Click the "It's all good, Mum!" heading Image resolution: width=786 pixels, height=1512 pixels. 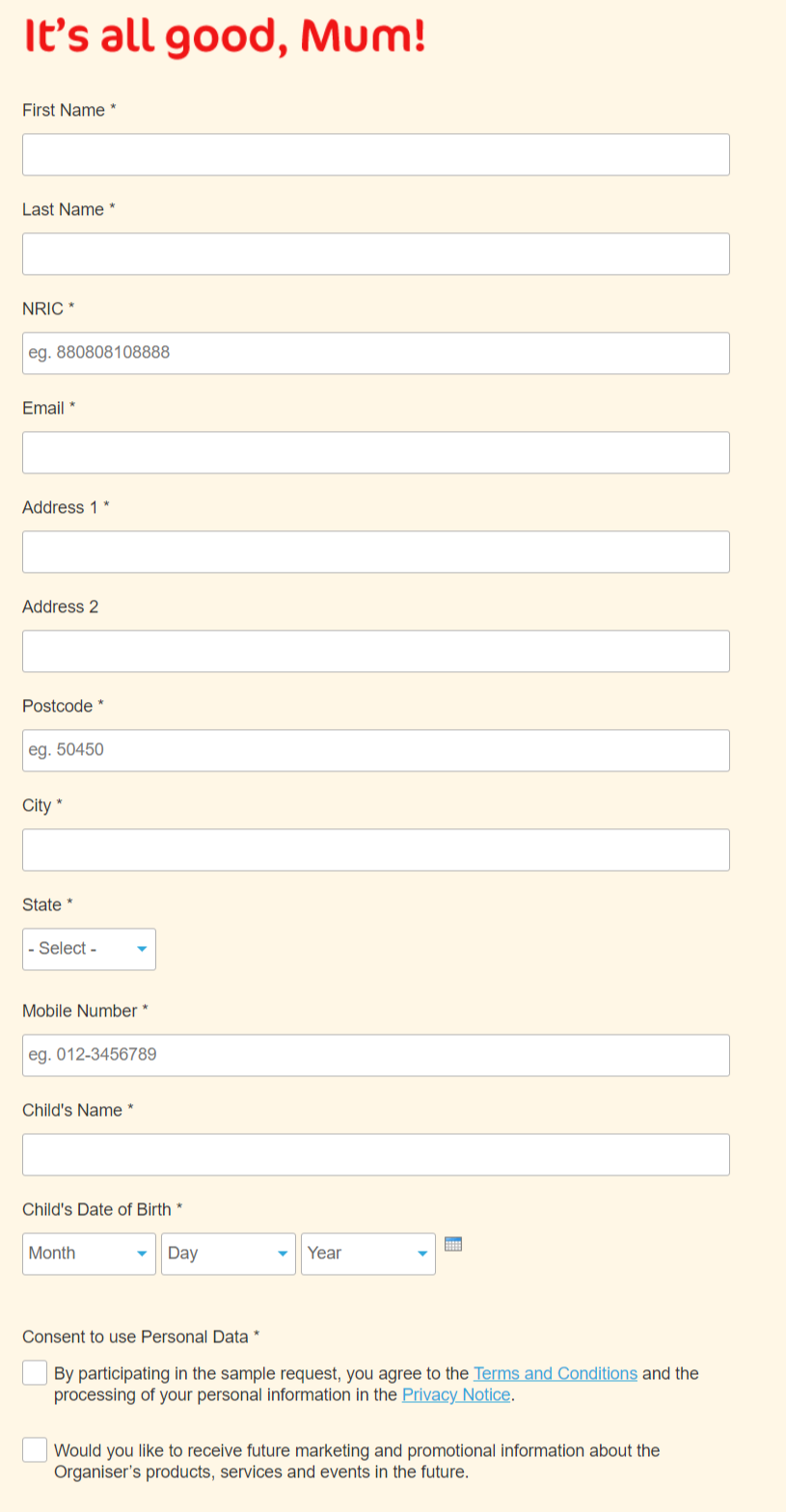224,37
